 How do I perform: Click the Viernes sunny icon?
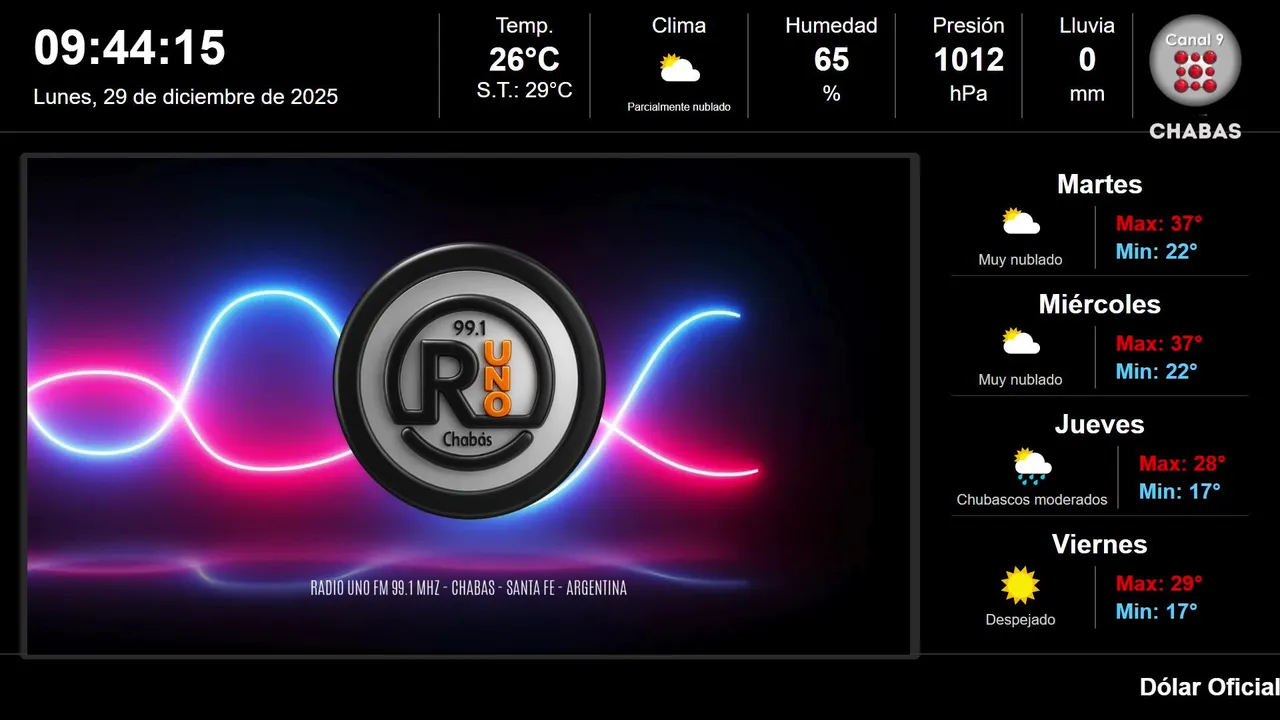[x=1021, y=585]
